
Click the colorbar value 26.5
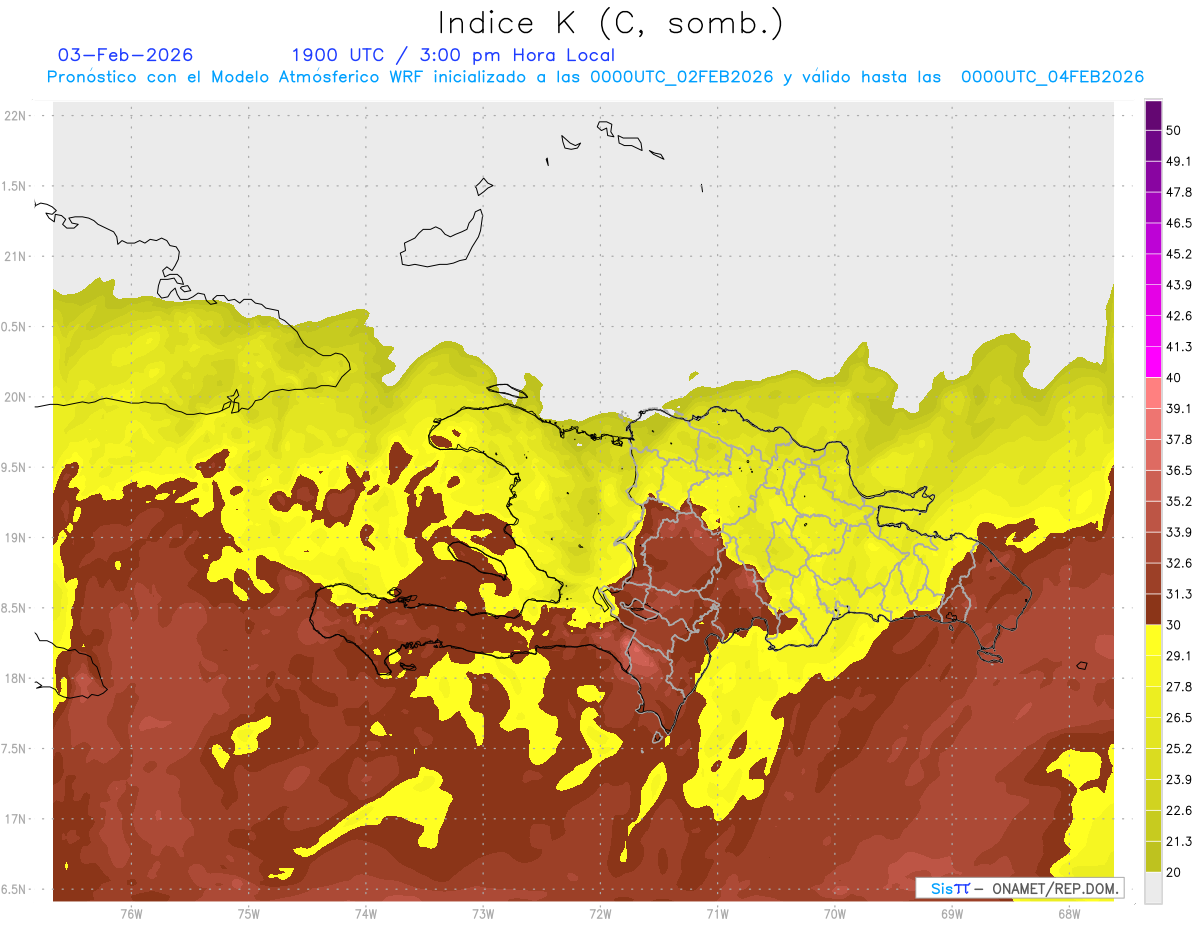(x=1179, y=718)
